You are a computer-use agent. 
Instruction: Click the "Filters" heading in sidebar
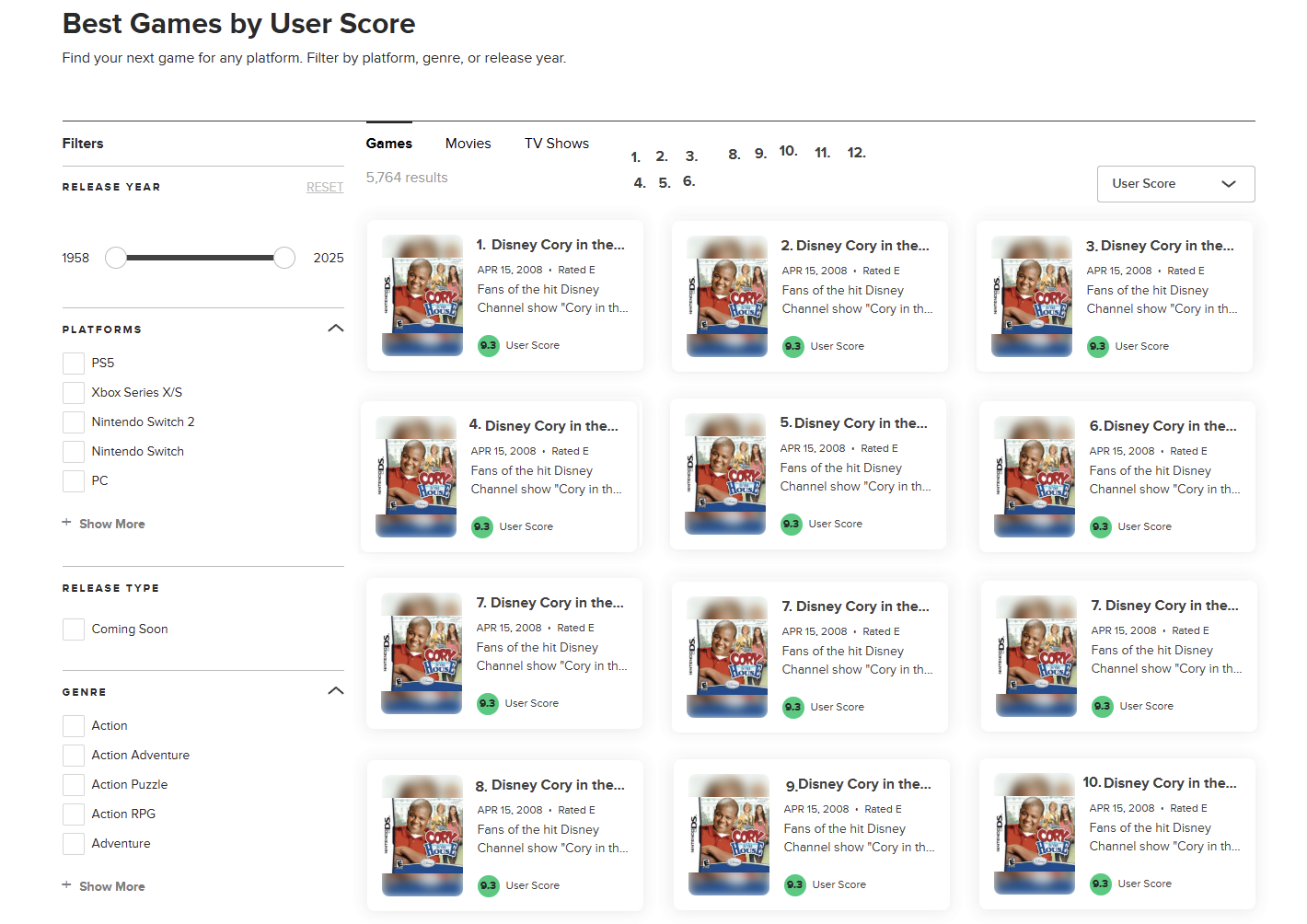click(x=83, y=144)
